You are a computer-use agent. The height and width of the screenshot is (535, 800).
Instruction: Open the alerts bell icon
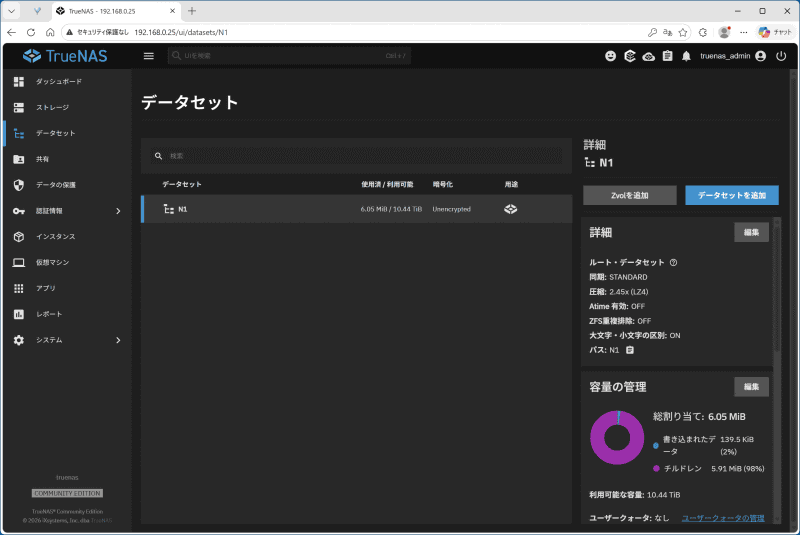[686, 56]
